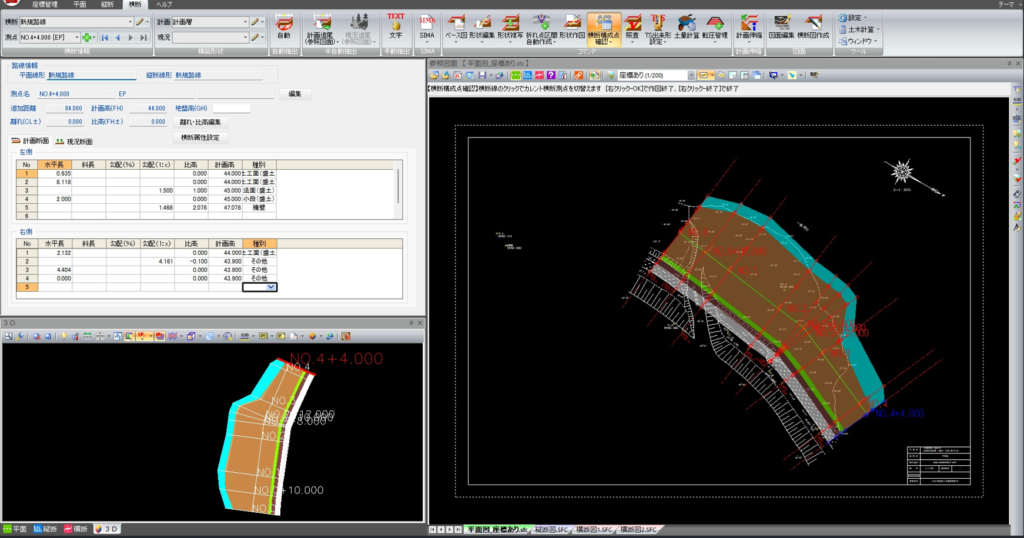The height and width of the screenshot is (538, 1024).
Task: Click the 照査 verification icon
Action: pyautogui.click(x=633, y=26)
